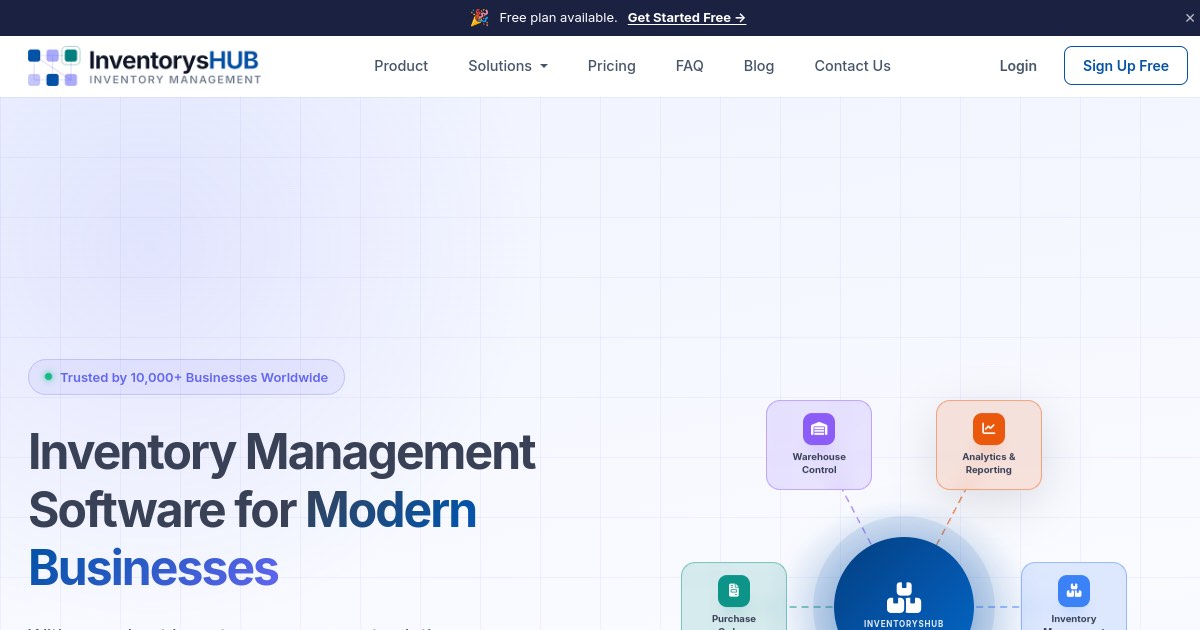The width and height of the screenshot is (1200, 630).
Task: Click the Free plan available text
Action: tap(558, 18)
